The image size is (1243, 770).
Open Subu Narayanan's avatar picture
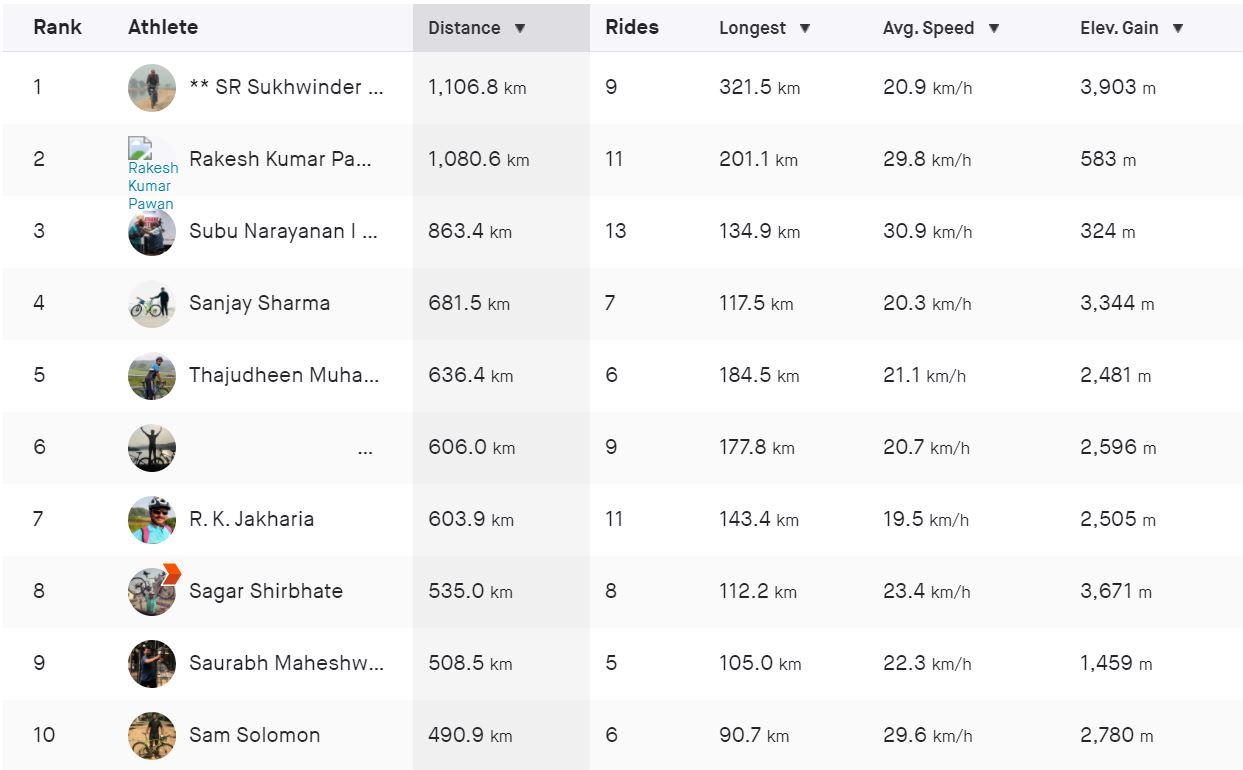(x=152, y=232)
